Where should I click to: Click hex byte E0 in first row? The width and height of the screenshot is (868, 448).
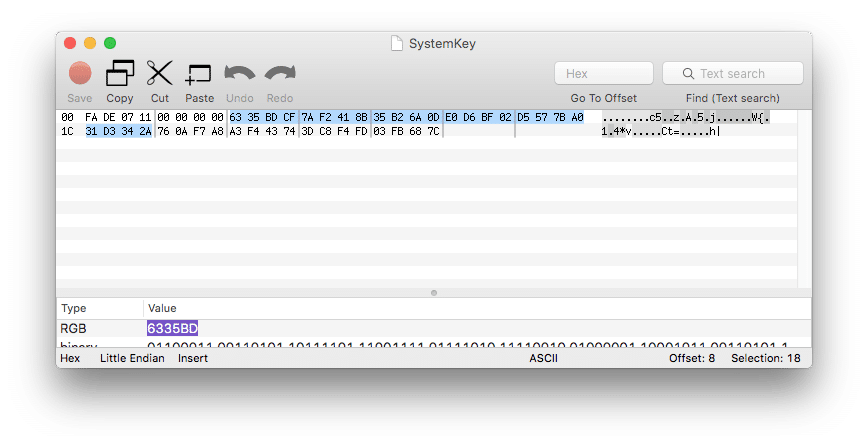[451, 117]
